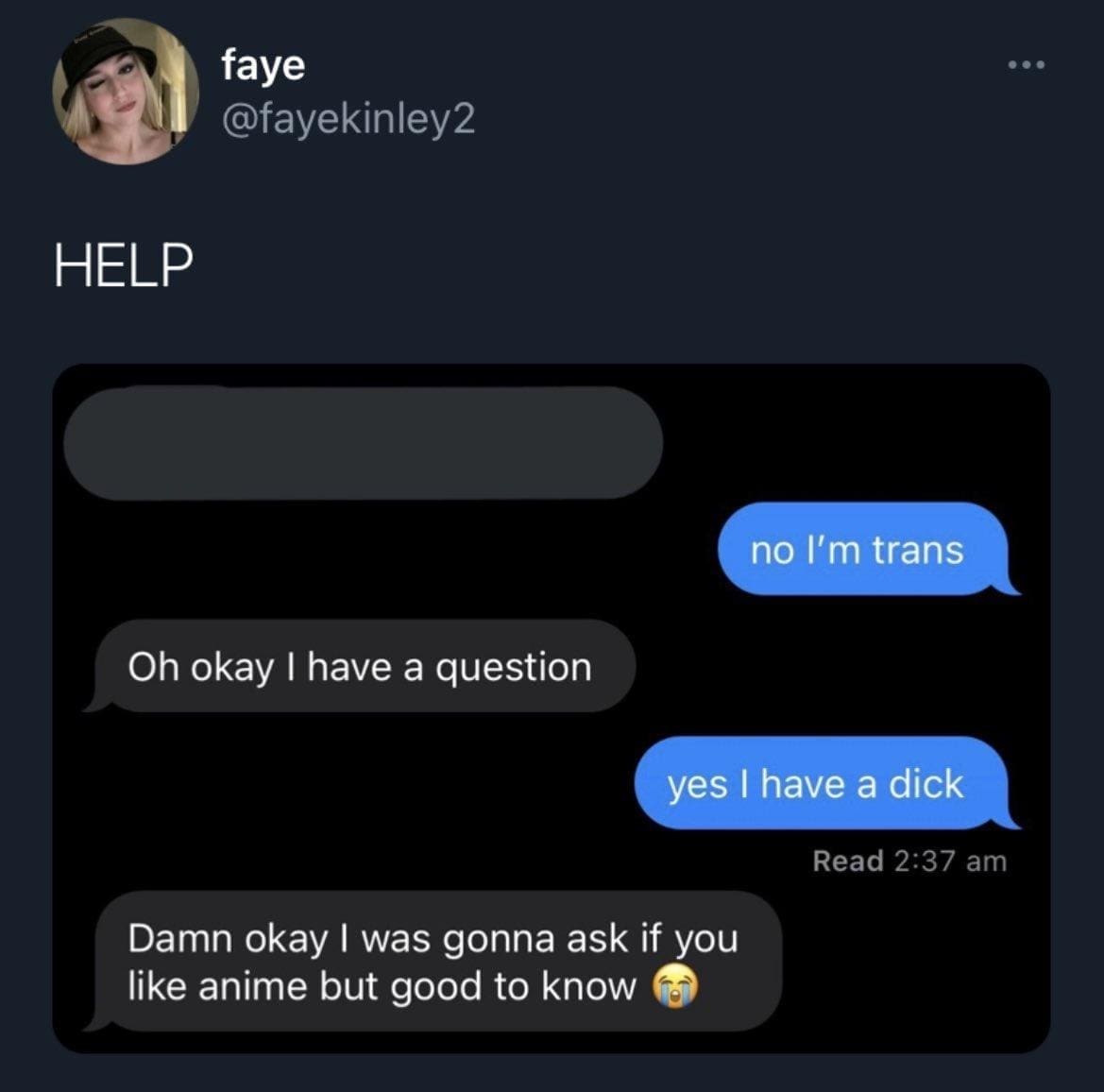Viewport: 1104px width, 1092px height.
Task: Click the redacted gray message bubble
Action: tap(363, 442)
